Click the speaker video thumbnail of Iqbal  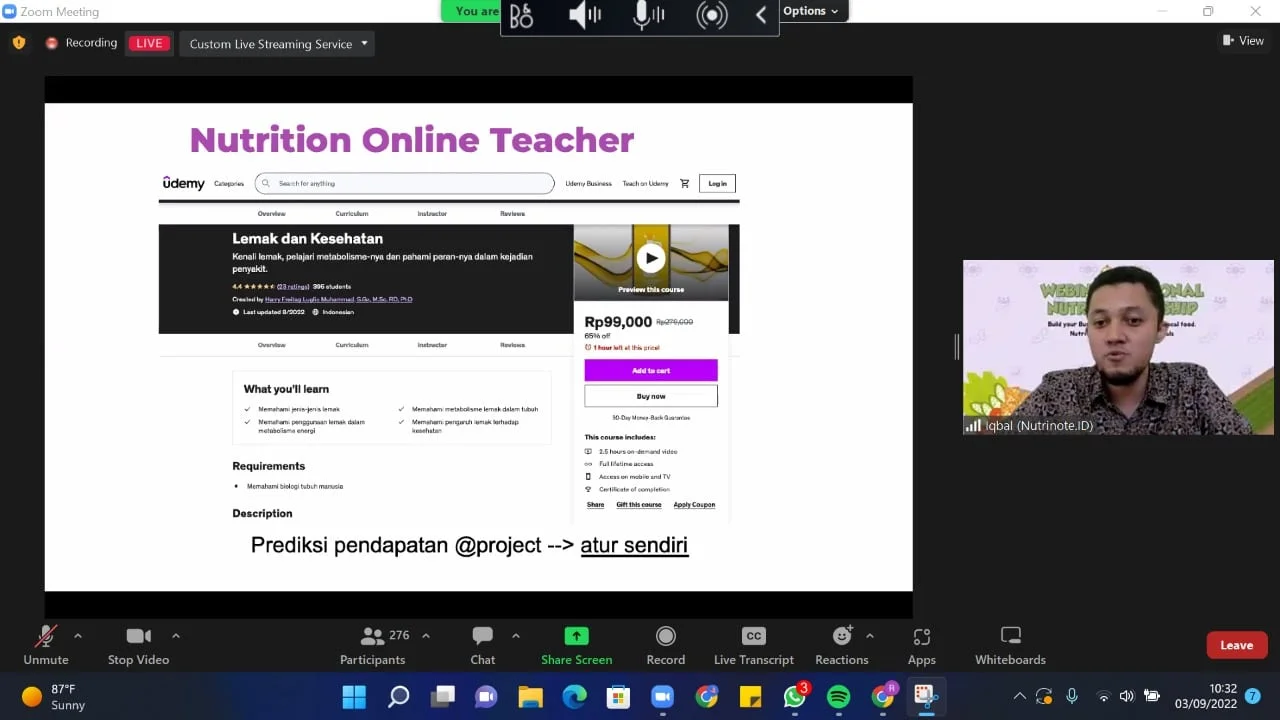pyautogui.click(x=1118, y=348)
